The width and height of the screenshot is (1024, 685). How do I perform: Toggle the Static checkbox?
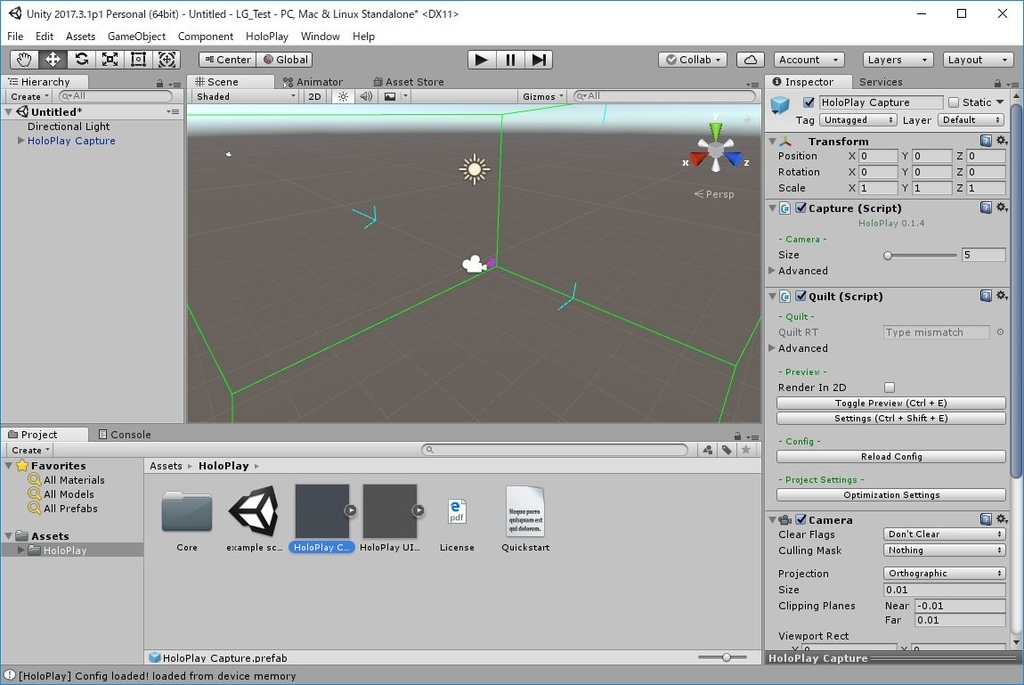[953, 103]
